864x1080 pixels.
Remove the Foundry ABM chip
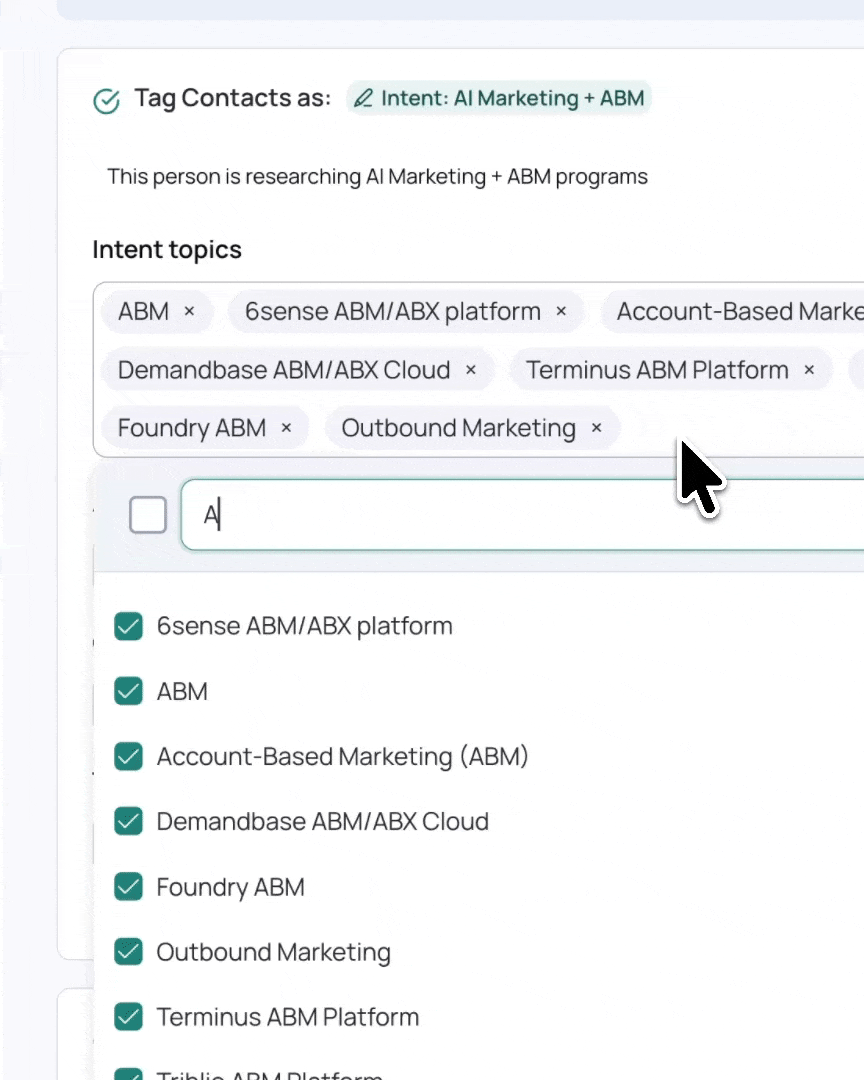pos(287,428)
